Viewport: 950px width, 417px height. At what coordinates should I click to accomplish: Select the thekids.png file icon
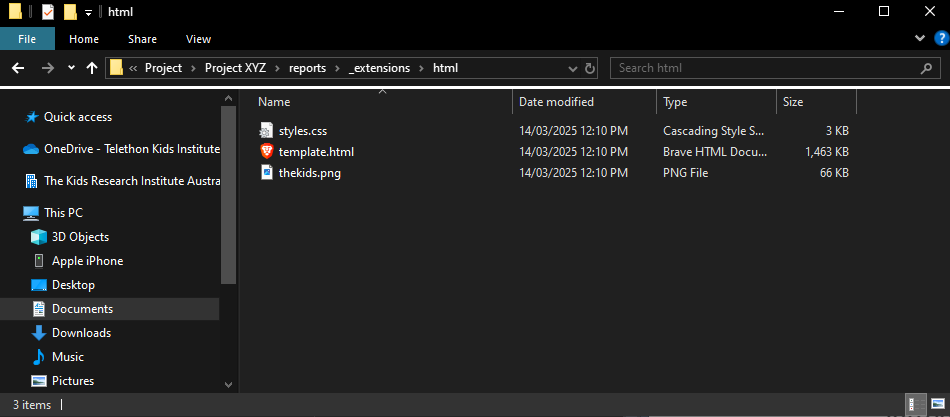(x=266, y=173)
